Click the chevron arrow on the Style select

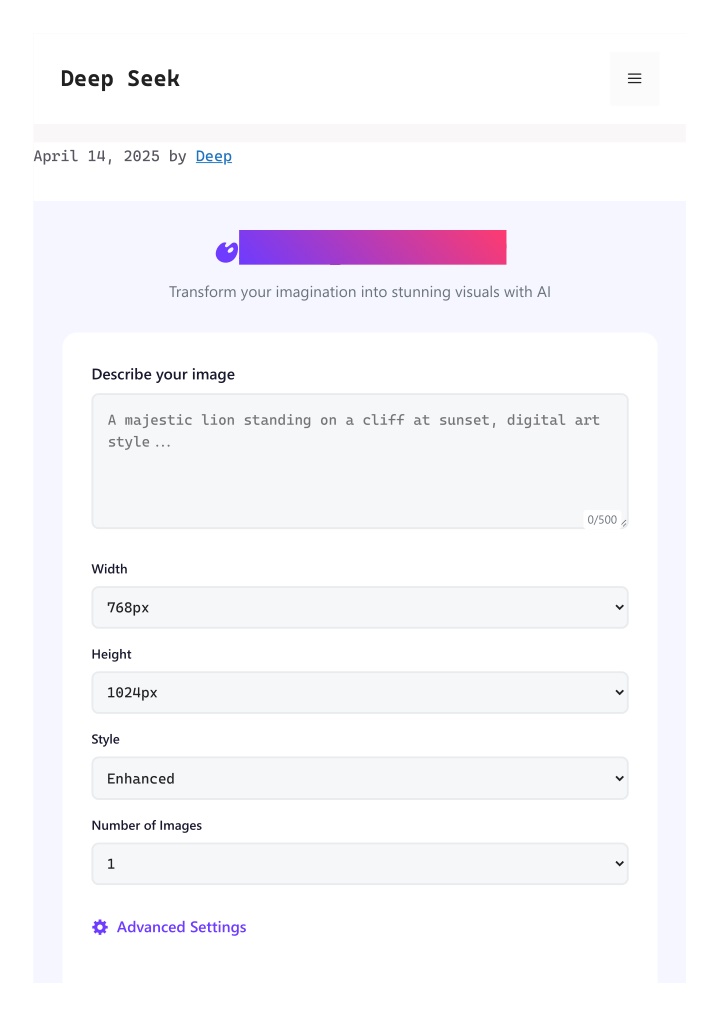click(x=619, y=778)
